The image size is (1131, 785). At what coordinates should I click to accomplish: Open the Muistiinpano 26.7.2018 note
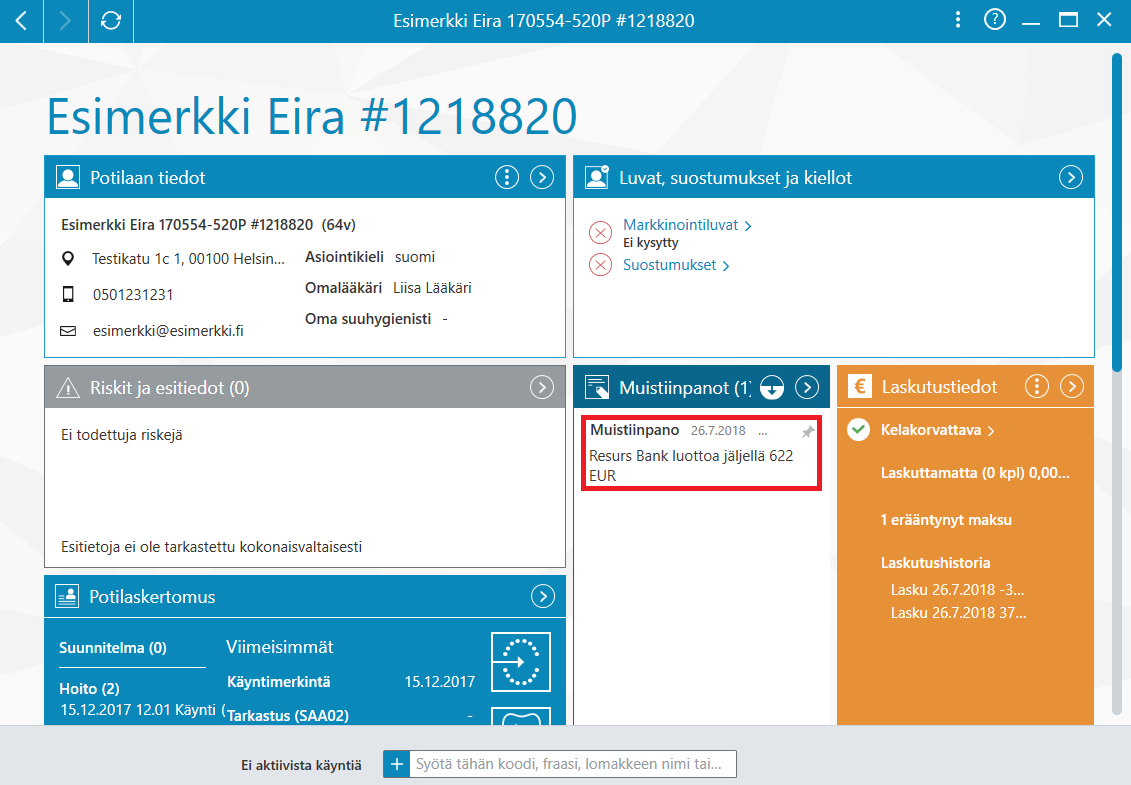pos(701,454)
